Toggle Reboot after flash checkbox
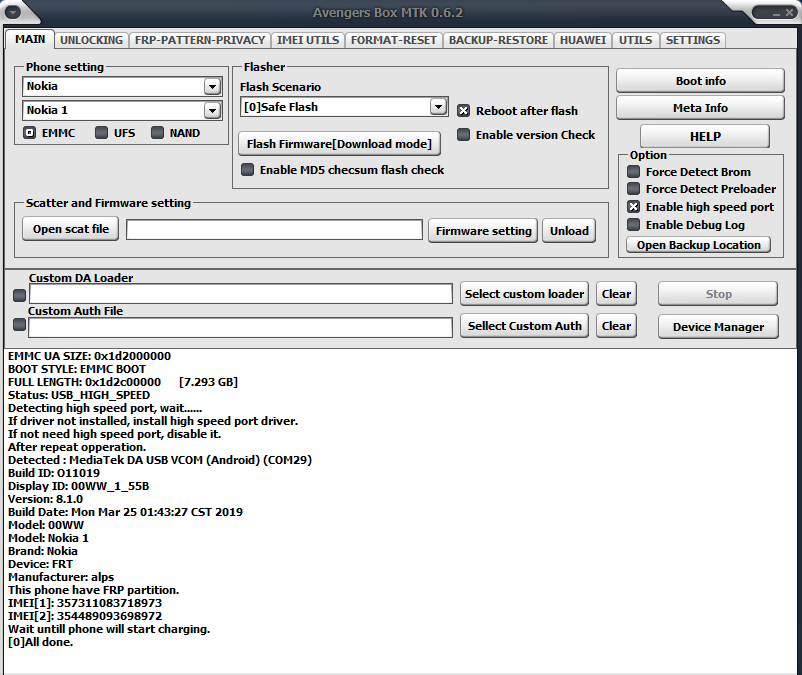Viewport: 802px width, 675px height. [463, 111]
